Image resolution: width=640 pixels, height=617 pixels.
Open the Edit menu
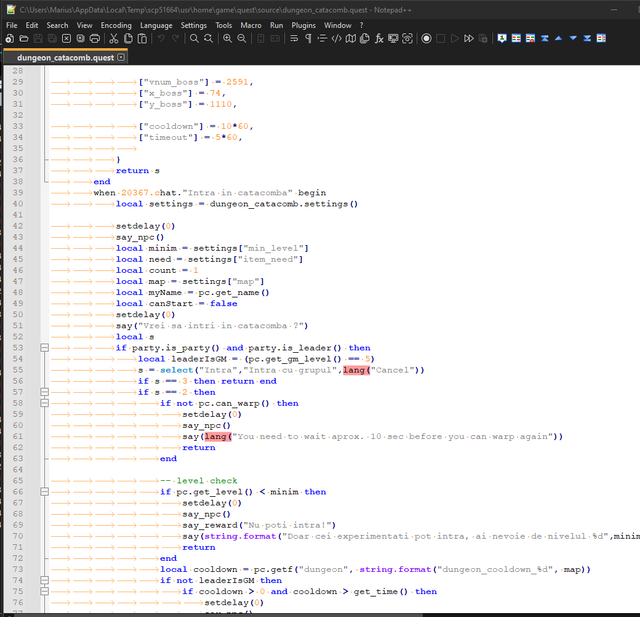32,25
